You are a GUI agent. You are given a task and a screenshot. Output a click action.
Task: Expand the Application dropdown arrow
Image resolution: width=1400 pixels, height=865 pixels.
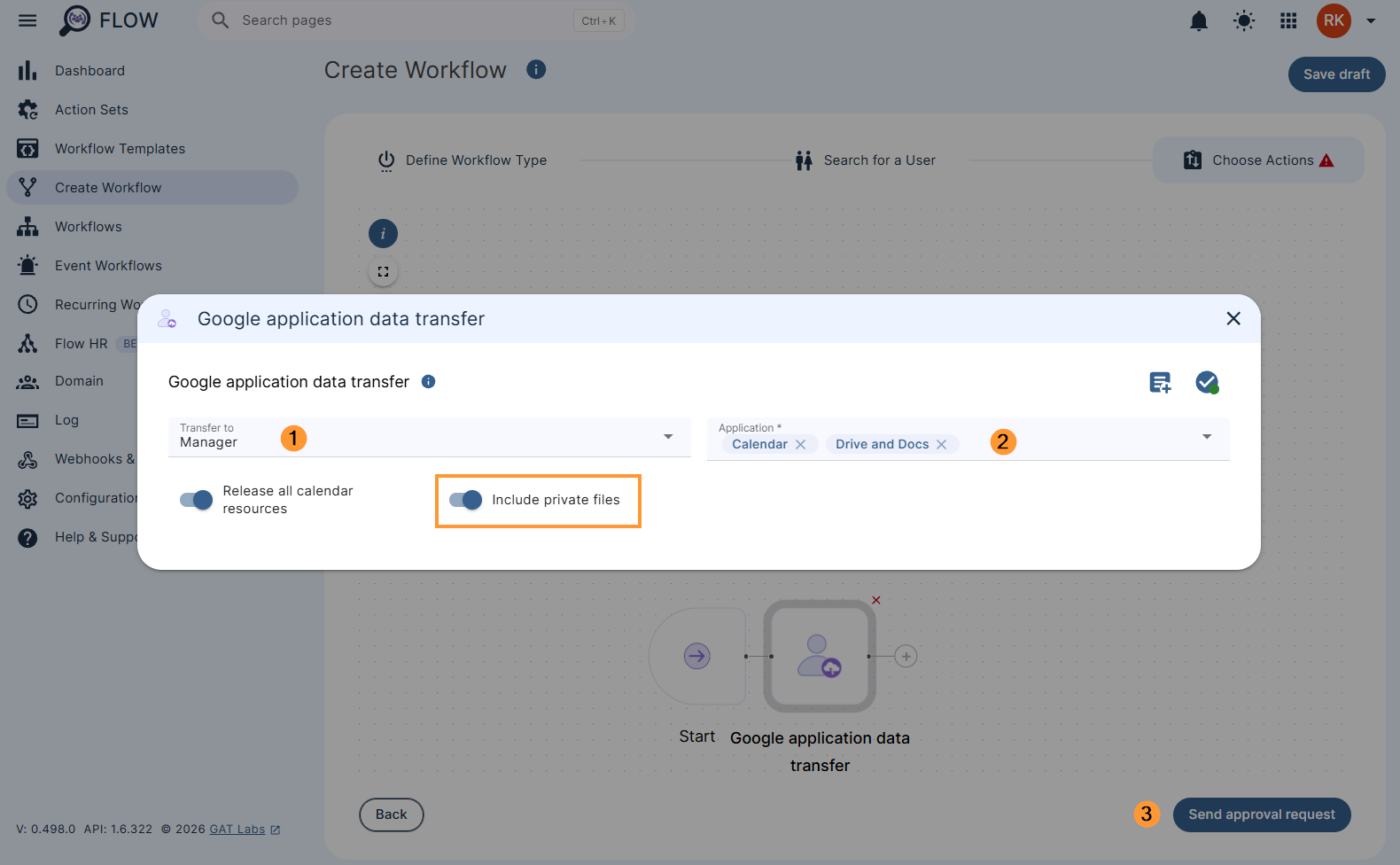click(1207, 436)
